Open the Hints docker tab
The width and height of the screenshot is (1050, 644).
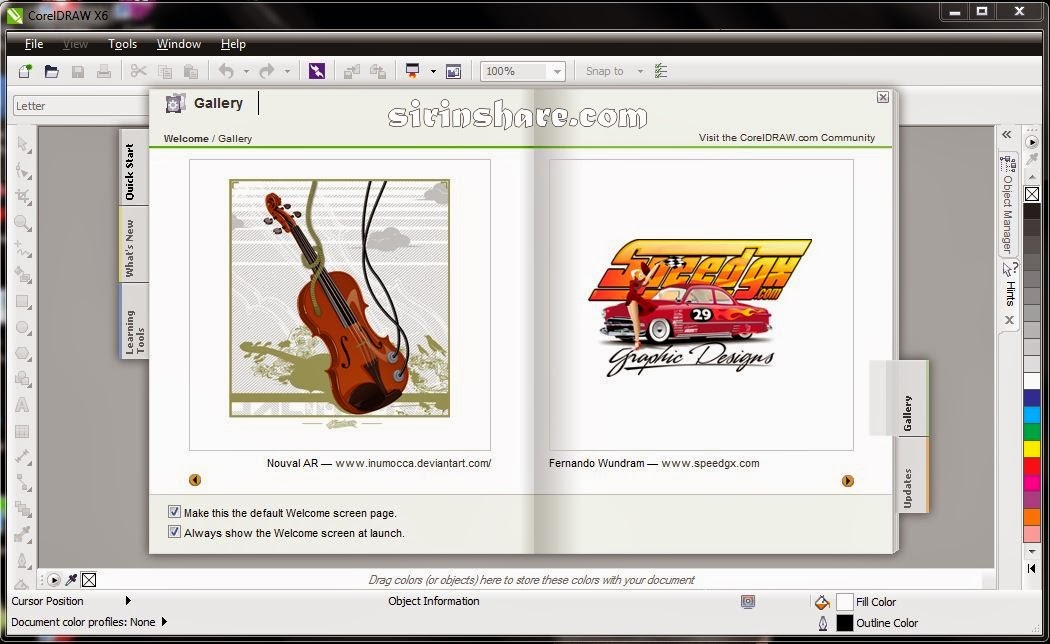(x=1008, y=285)
